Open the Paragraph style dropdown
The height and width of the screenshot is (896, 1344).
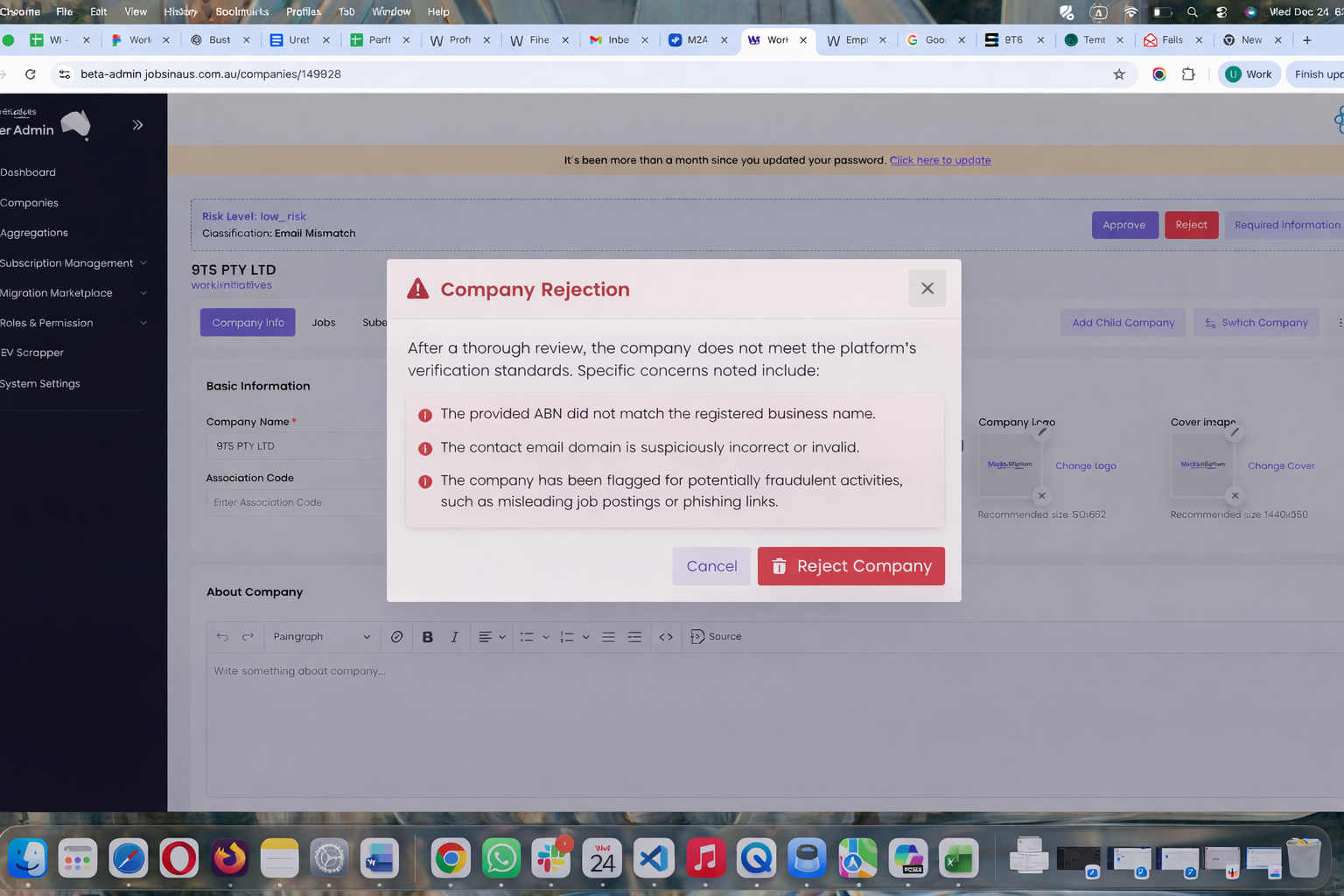point(320,637)
